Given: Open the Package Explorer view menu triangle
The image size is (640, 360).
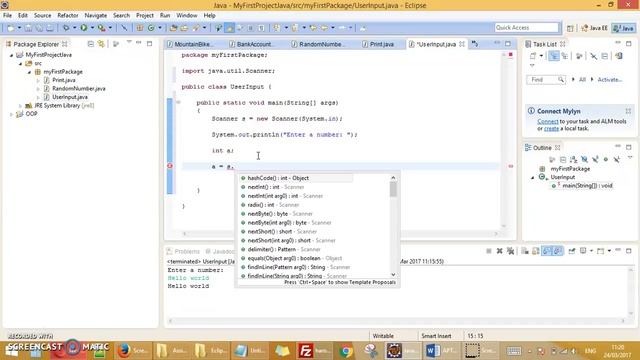Looking at the screenshot, I should click(x=129, y=42).
